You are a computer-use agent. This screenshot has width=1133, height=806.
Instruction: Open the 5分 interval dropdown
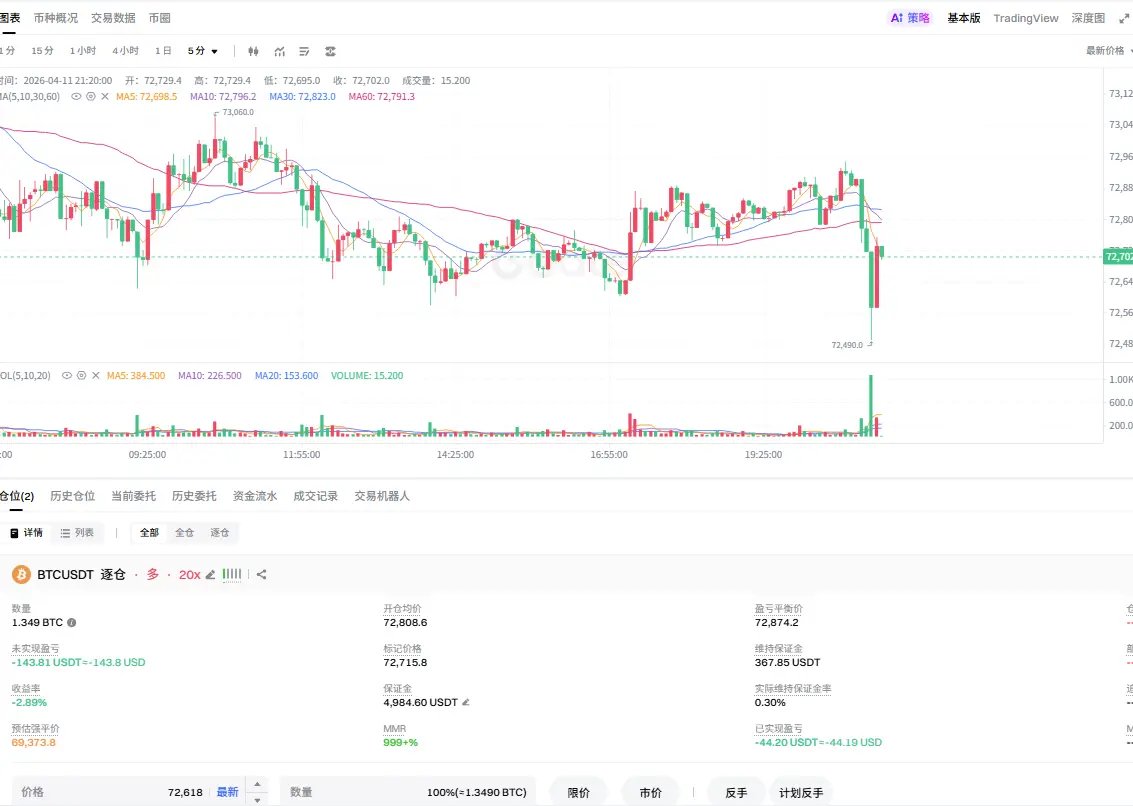(x=202, y=51)
